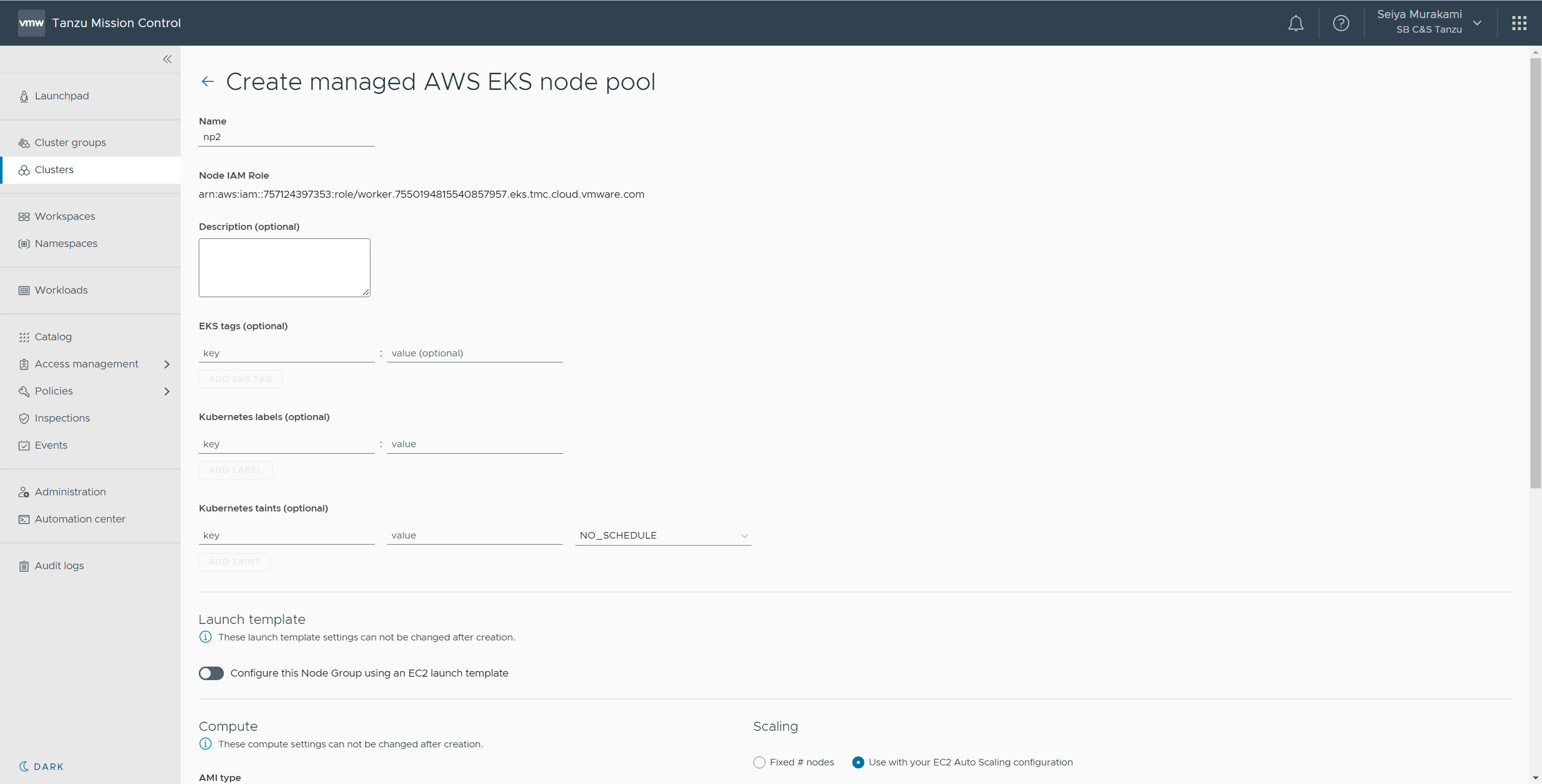Collapse the sidebar with double-chevron icon
The height and width of the screenshot is (784, 1542).
coord(167,59)
